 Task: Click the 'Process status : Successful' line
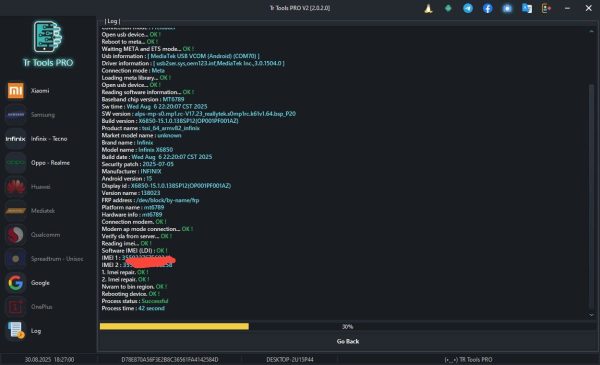pos(135,301)
